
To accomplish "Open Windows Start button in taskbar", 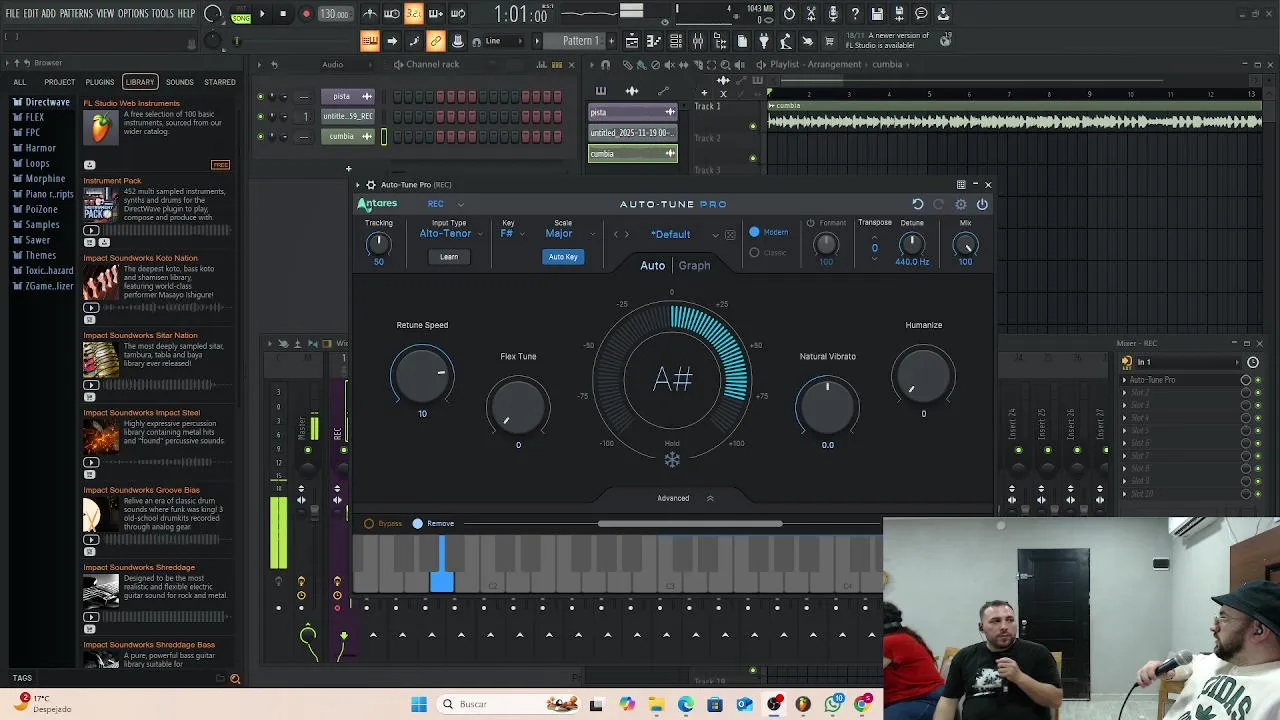I will [419, 704].
